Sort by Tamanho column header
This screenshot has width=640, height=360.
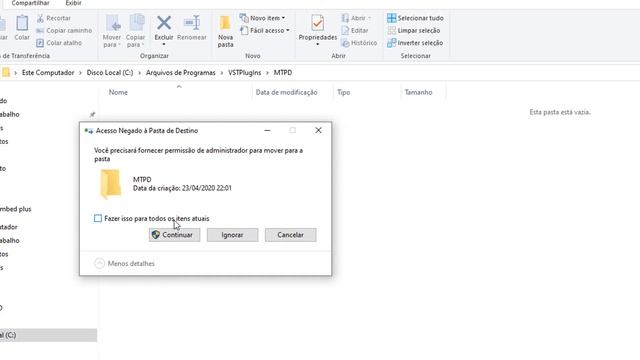418,93
